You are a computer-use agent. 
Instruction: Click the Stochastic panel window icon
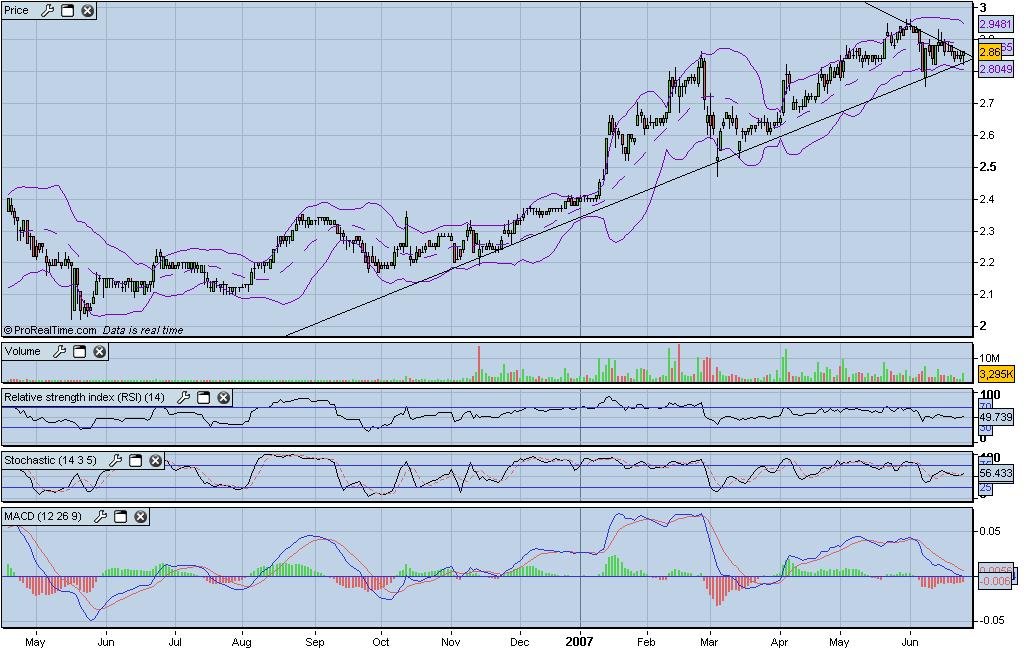pos(135,460)
